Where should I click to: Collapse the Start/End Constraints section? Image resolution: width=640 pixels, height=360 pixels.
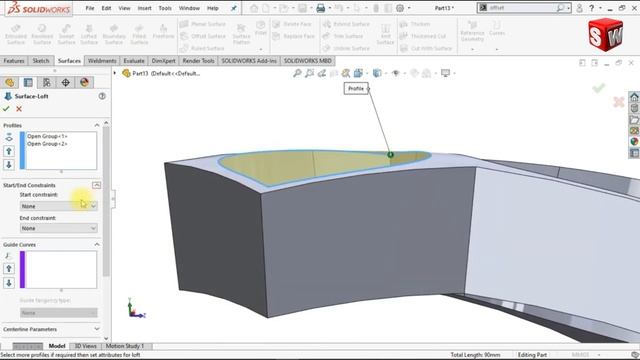tap(96, 185)
